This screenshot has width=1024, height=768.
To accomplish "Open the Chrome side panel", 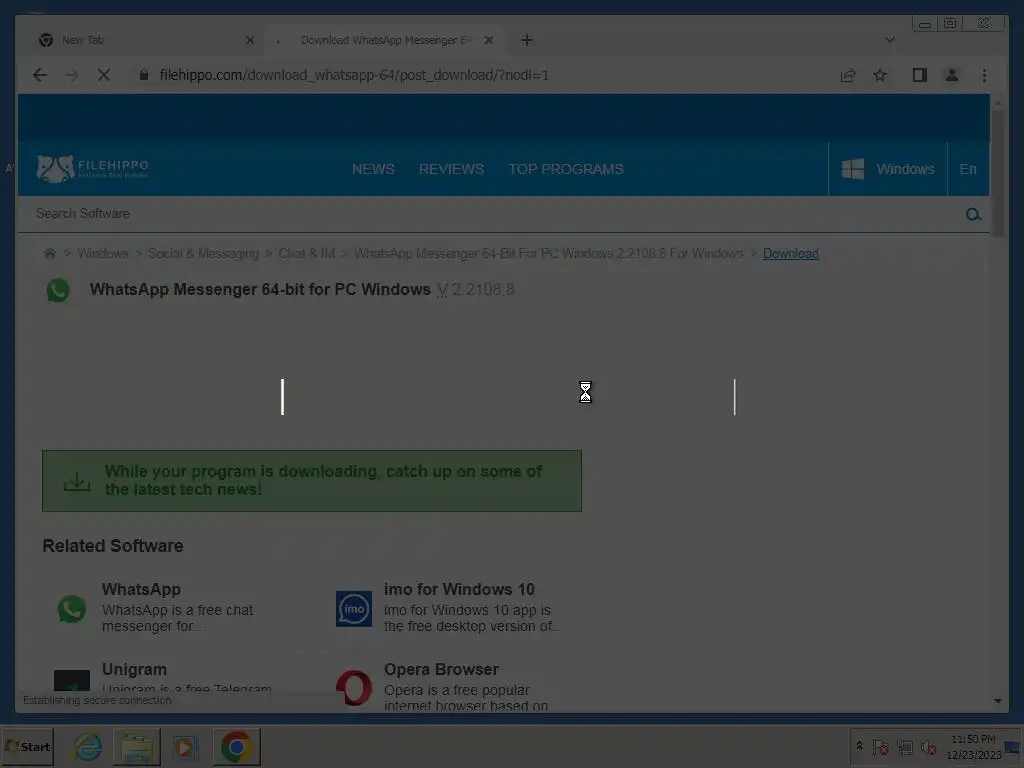I will 920,75.
